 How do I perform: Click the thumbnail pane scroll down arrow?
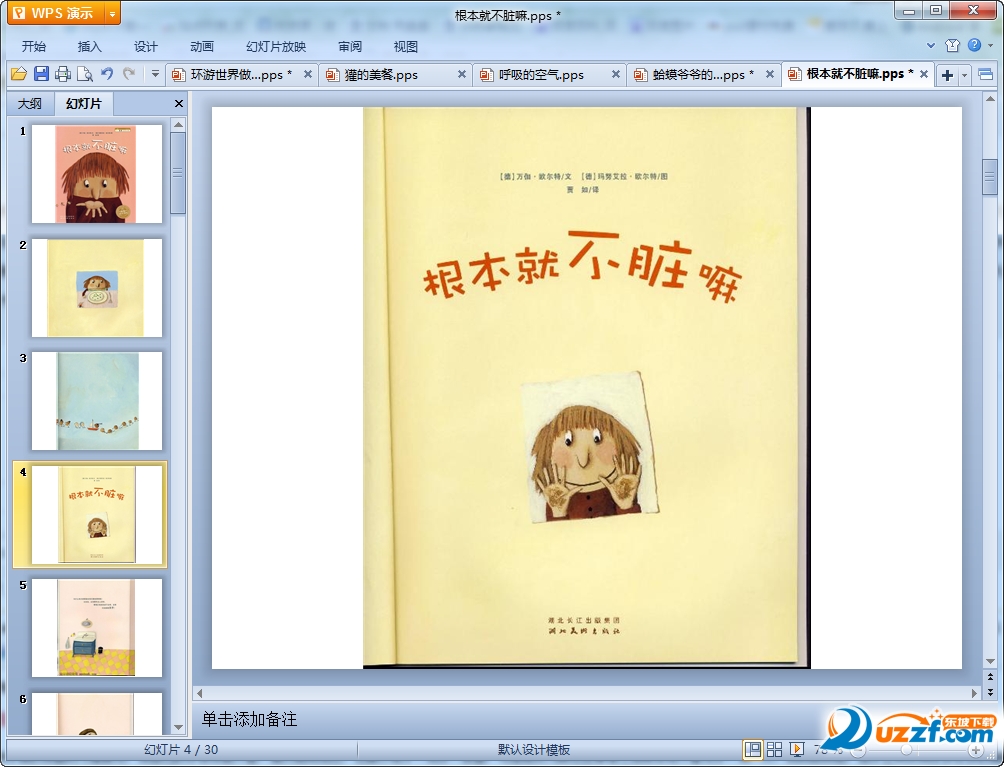click(x=178, y=727)
